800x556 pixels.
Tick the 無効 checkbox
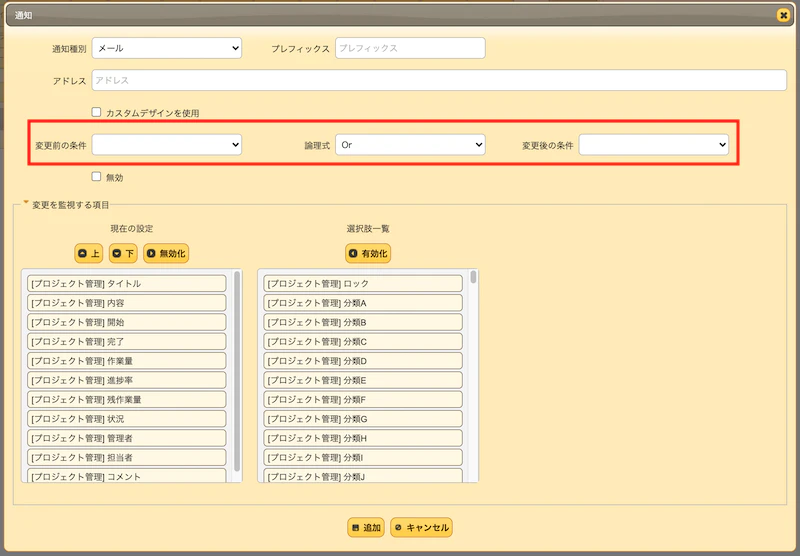(x=96, y=176)
